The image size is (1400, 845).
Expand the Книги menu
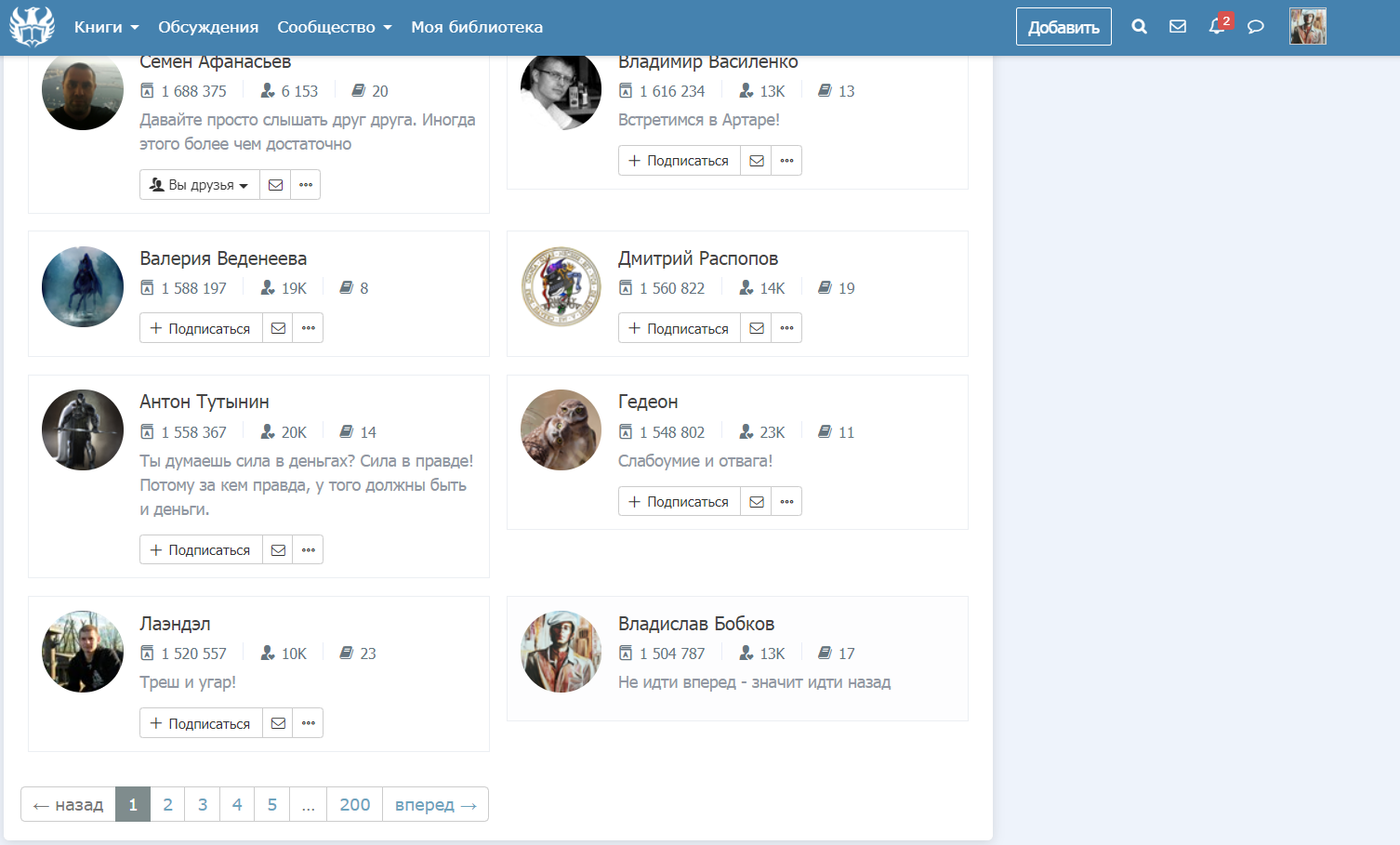[106, 27]
